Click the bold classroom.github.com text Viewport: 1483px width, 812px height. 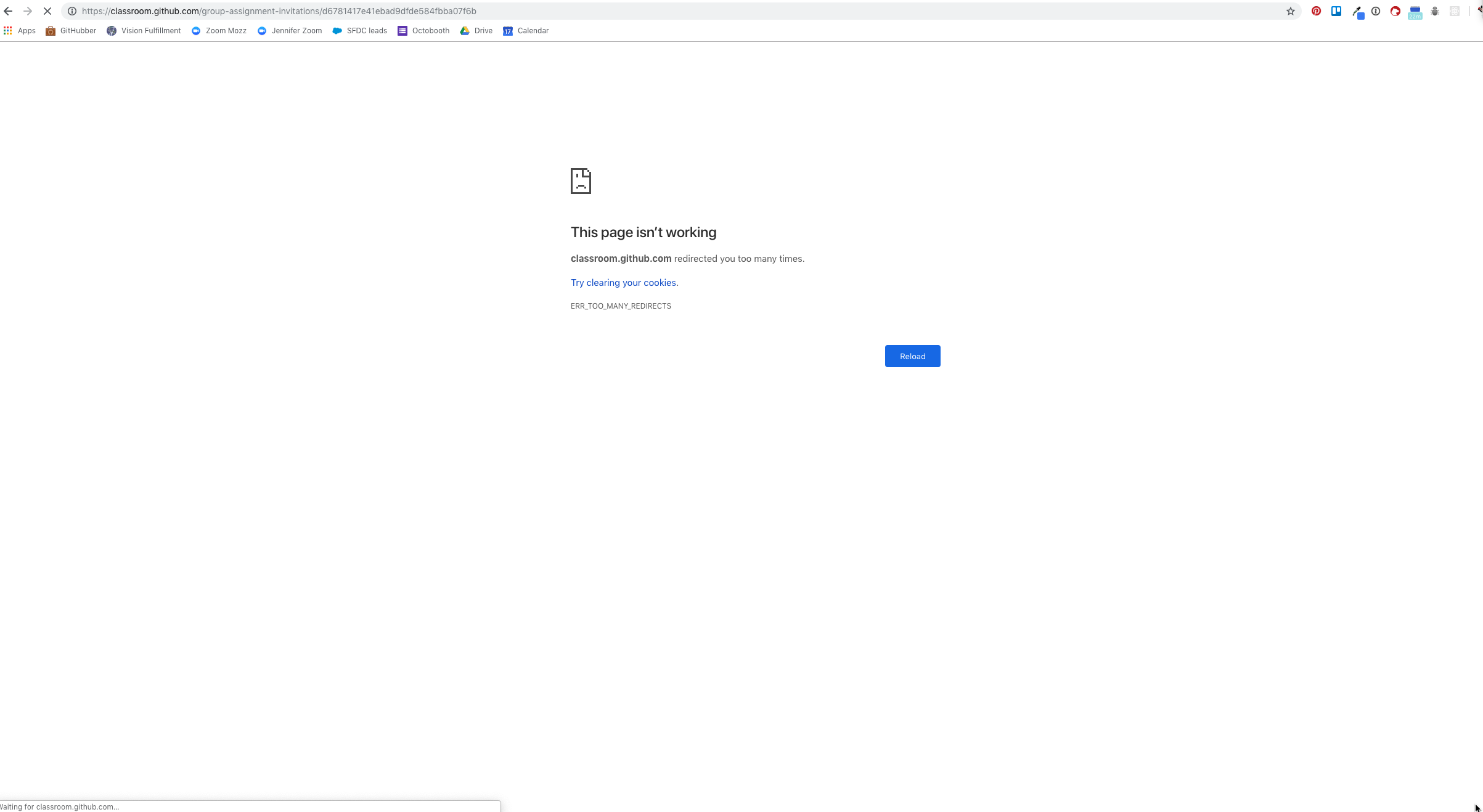pos(621,259)
